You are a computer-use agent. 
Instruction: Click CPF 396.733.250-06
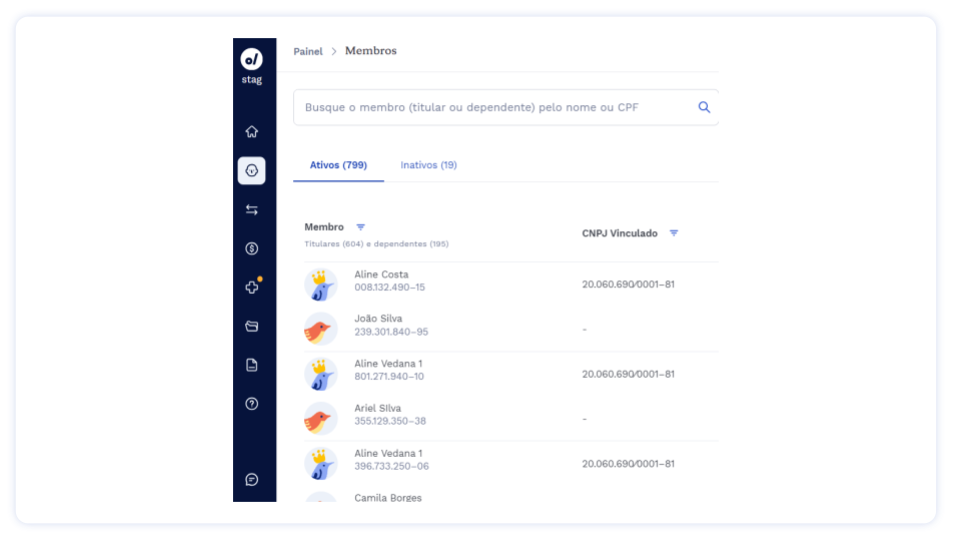click(392, 467)
